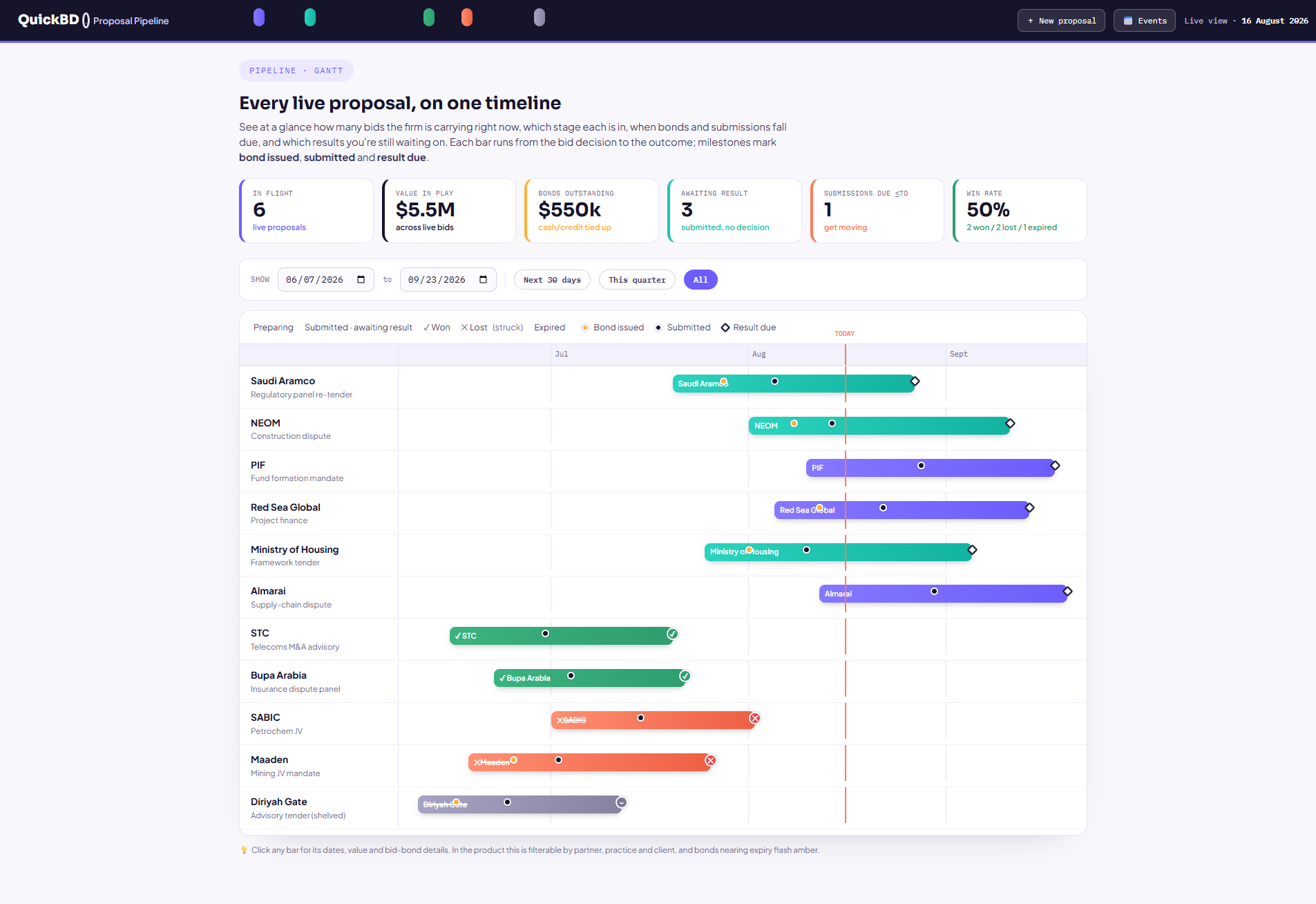Click NEOM submitted dot milestone
The height and width of the screenshot is (904, 1316).
pyautogui.click(x=832, y=424)
